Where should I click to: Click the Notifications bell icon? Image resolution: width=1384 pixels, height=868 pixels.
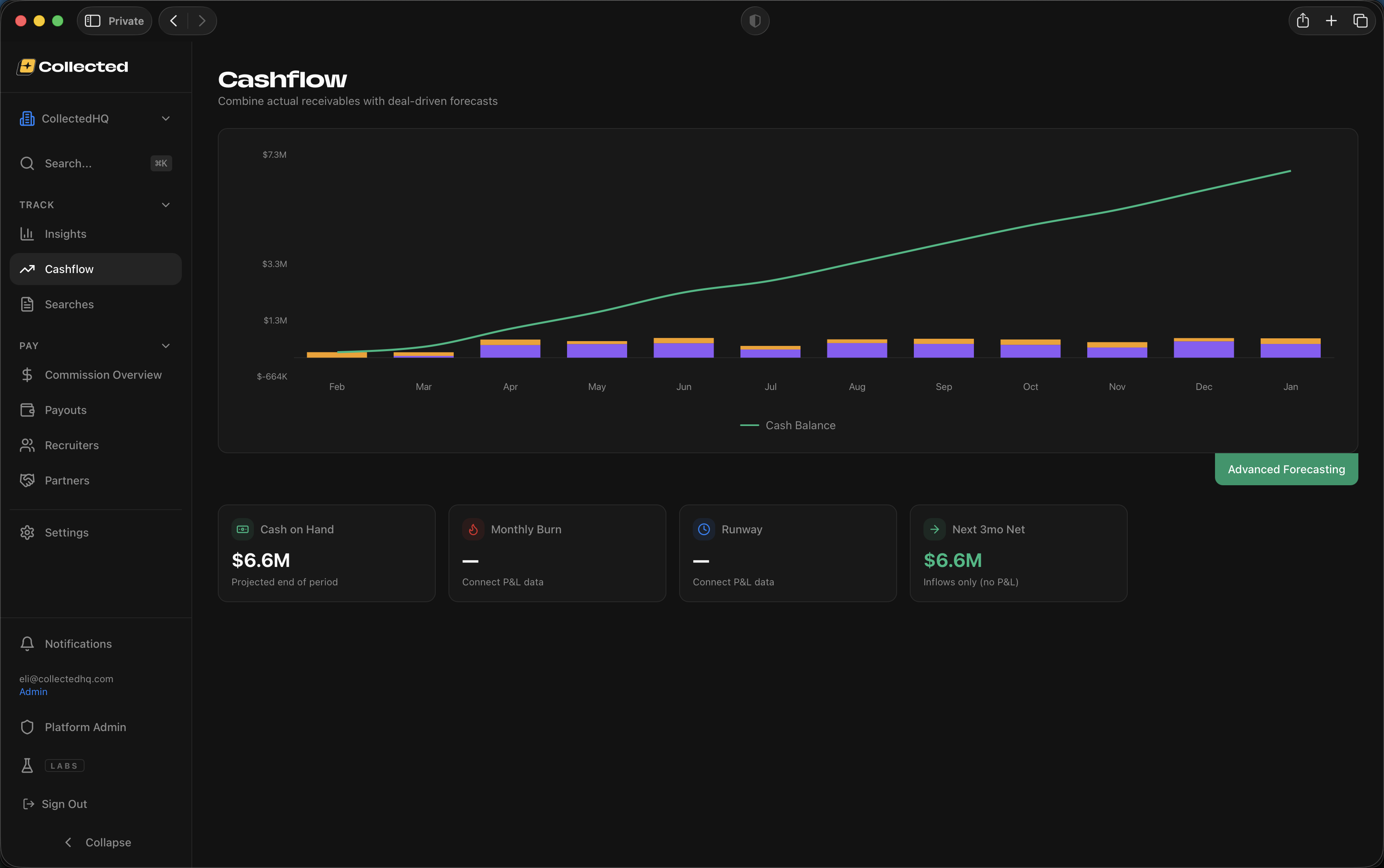pos(27,643)
